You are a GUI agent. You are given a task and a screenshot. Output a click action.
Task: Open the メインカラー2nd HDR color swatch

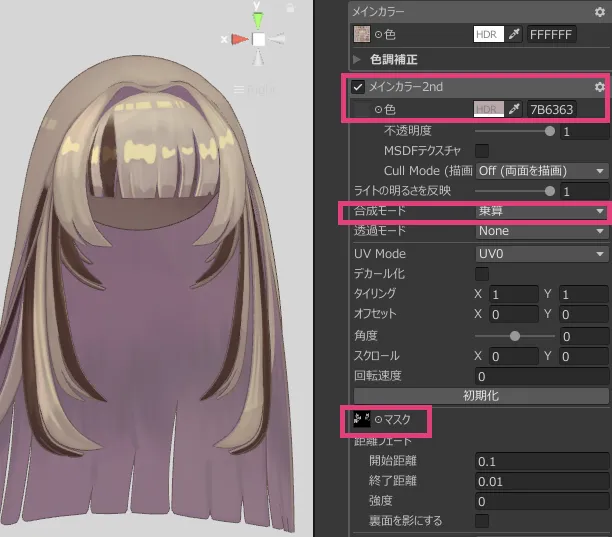[x=488, y=109]
